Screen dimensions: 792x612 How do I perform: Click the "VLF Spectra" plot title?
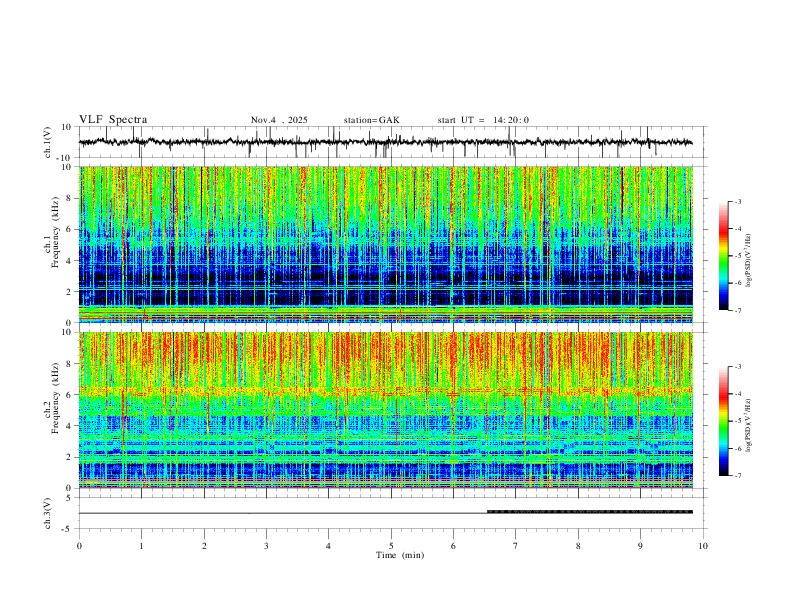[x=113, y=120]
